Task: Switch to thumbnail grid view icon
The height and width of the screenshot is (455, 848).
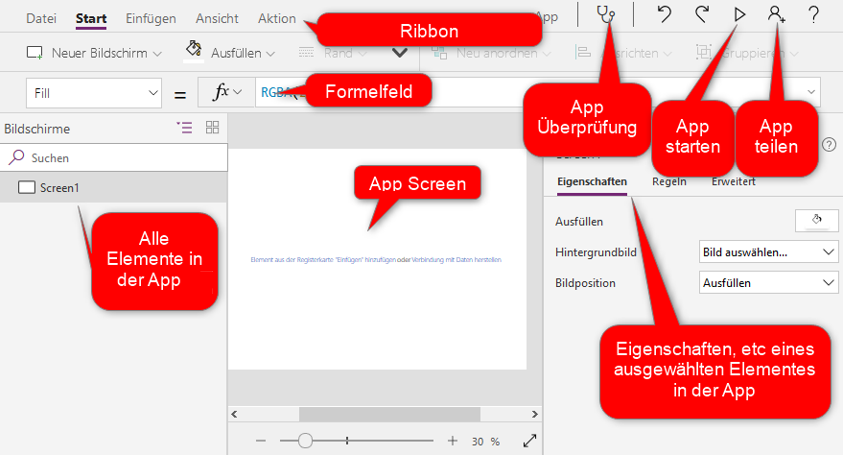Action: point(212,128)
